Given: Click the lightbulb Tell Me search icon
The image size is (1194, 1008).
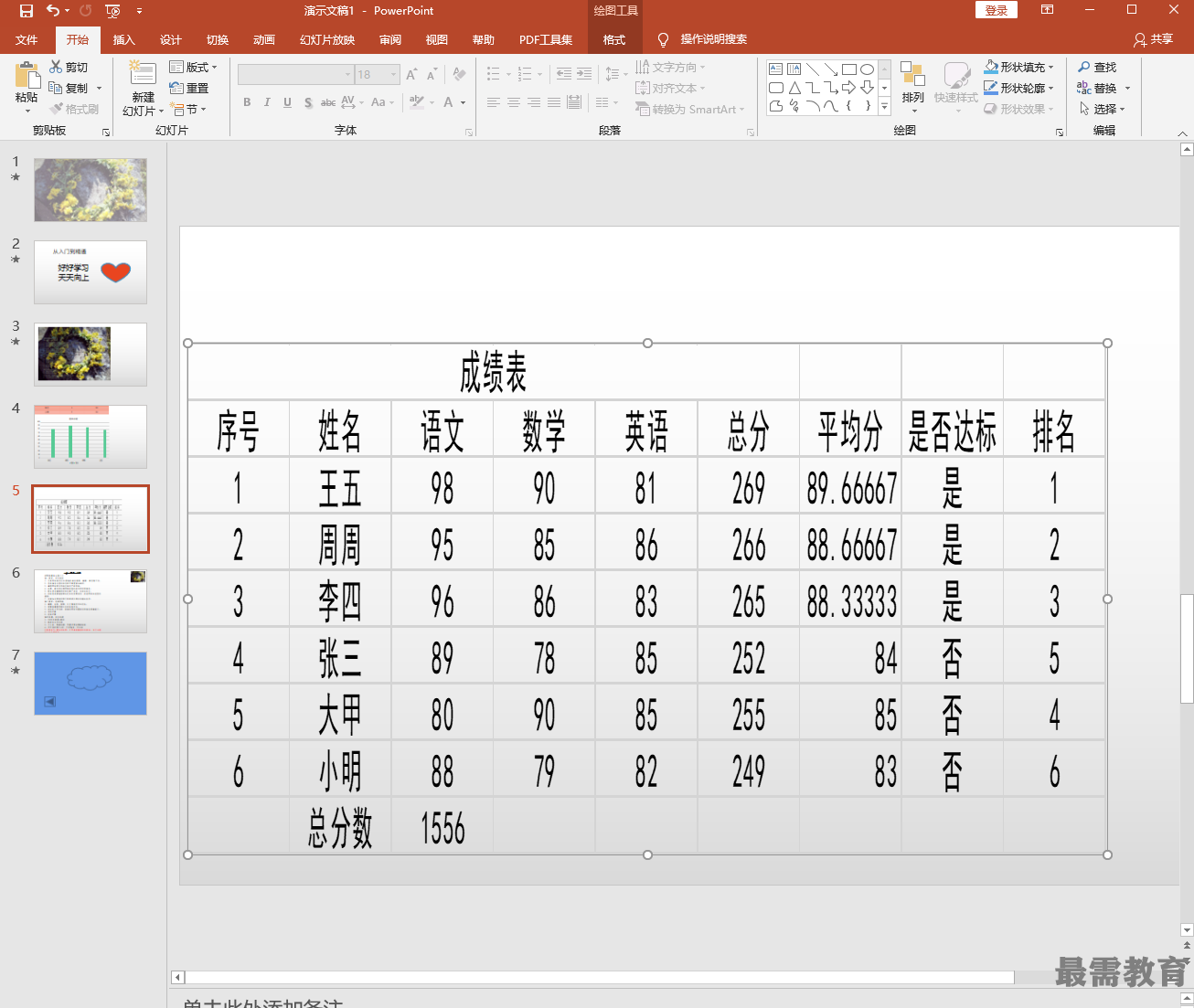Looking at the screenshot, I should 664,39.
